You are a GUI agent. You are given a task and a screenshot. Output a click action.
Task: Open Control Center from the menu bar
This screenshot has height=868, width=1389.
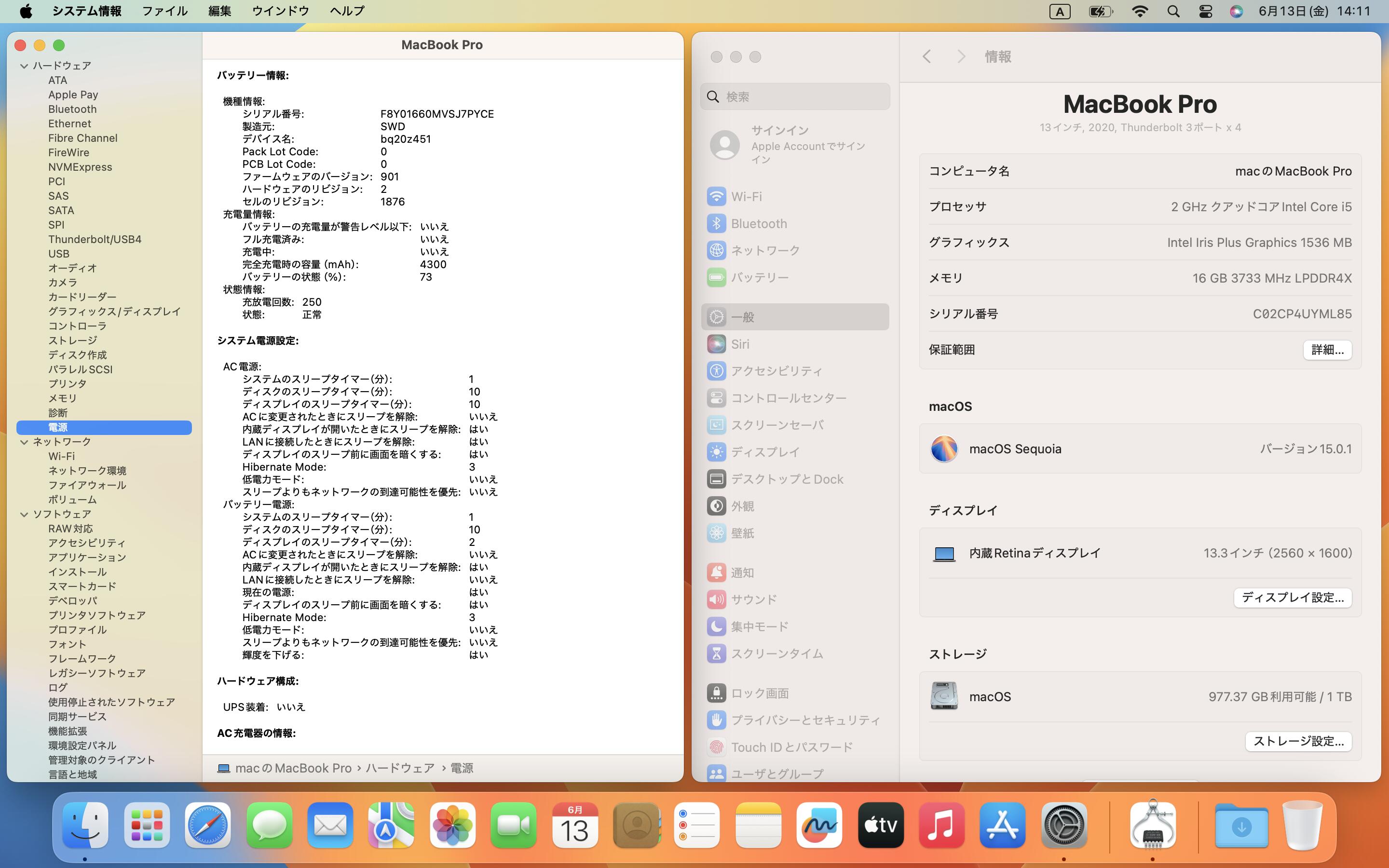[1205, 11]
